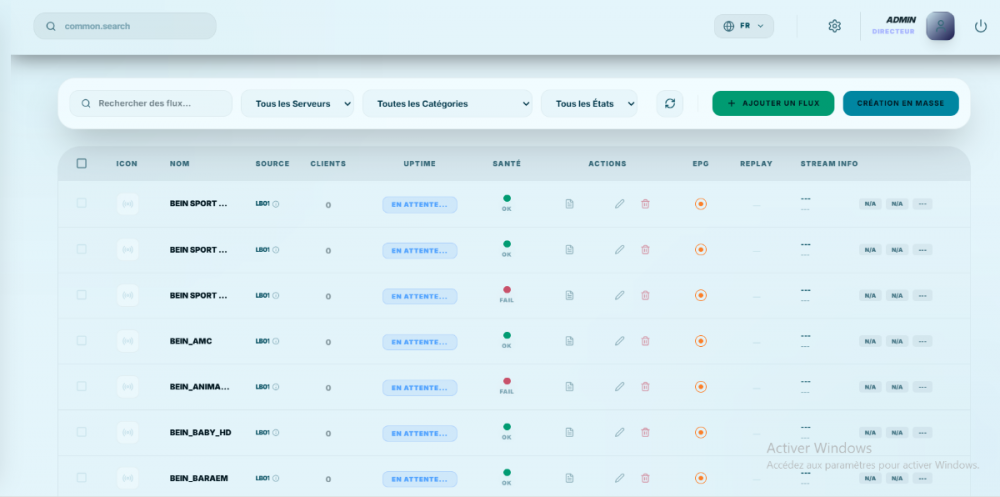Click the refresh streams icon button

click(x=669, y=103)
